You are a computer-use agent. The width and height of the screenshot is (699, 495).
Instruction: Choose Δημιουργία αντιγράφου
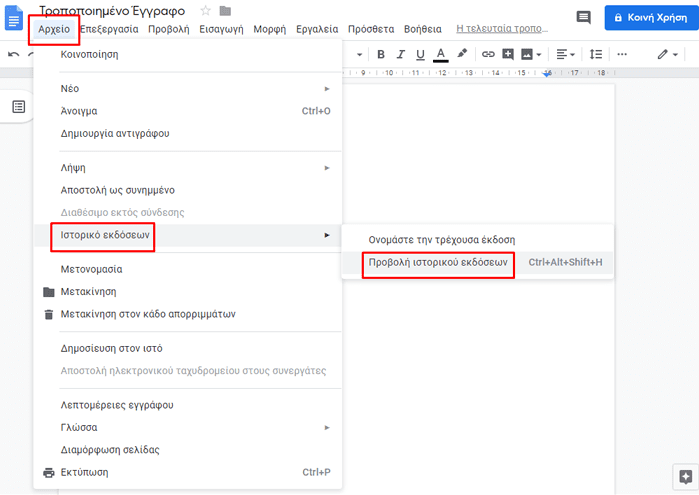(188, 133)
